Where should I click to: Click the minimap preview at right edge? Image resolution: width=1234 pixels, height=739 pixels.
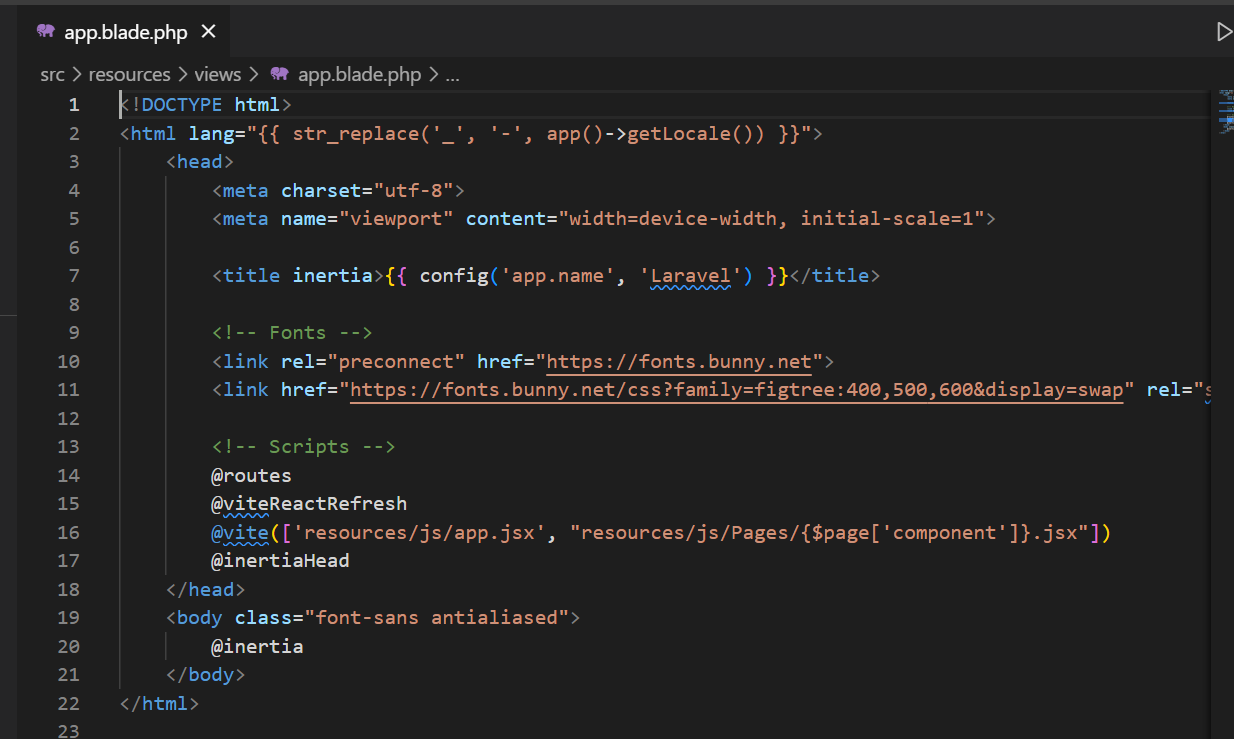(x=1227, y=110)
